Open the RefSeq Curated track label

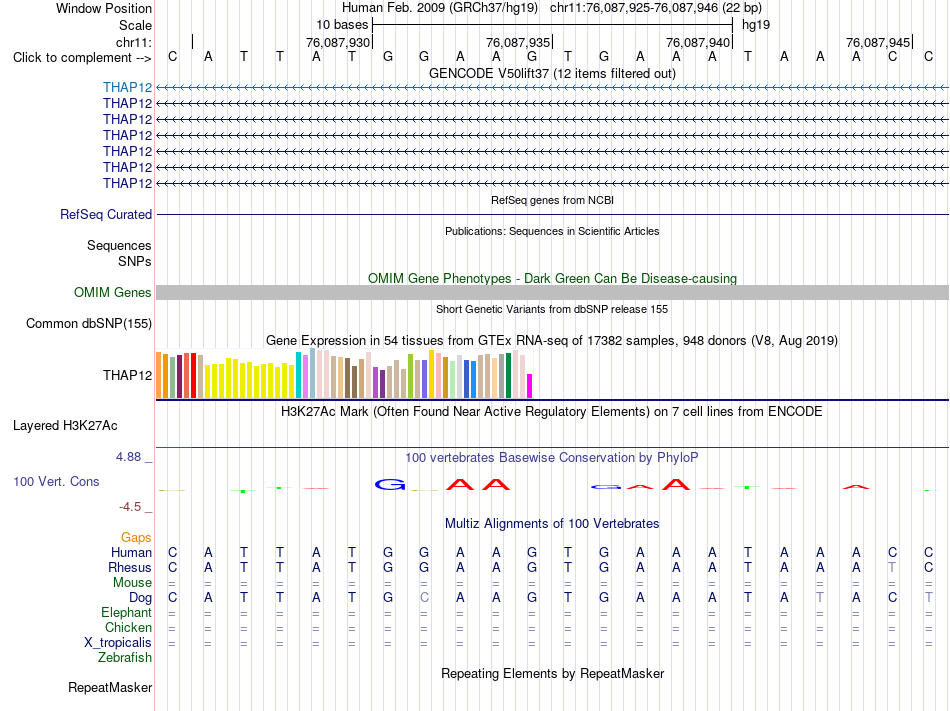pyautogui.click(x=106, y=214)
